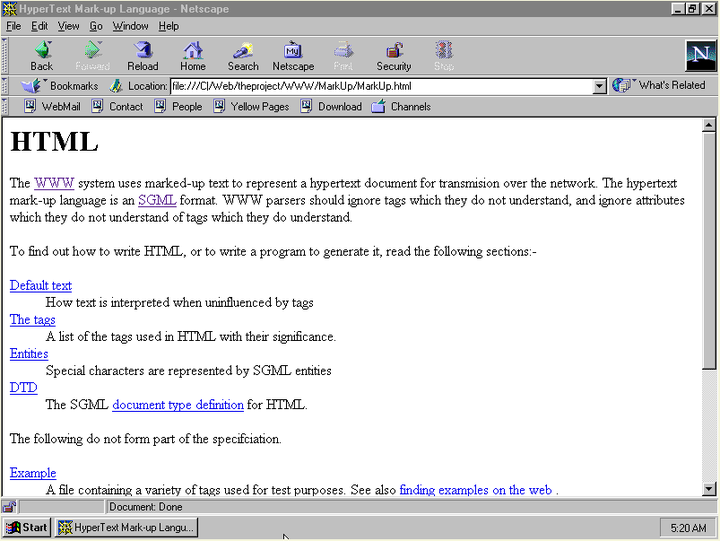
Task: Open the Channels folder
Action: [x=401, y=107]
